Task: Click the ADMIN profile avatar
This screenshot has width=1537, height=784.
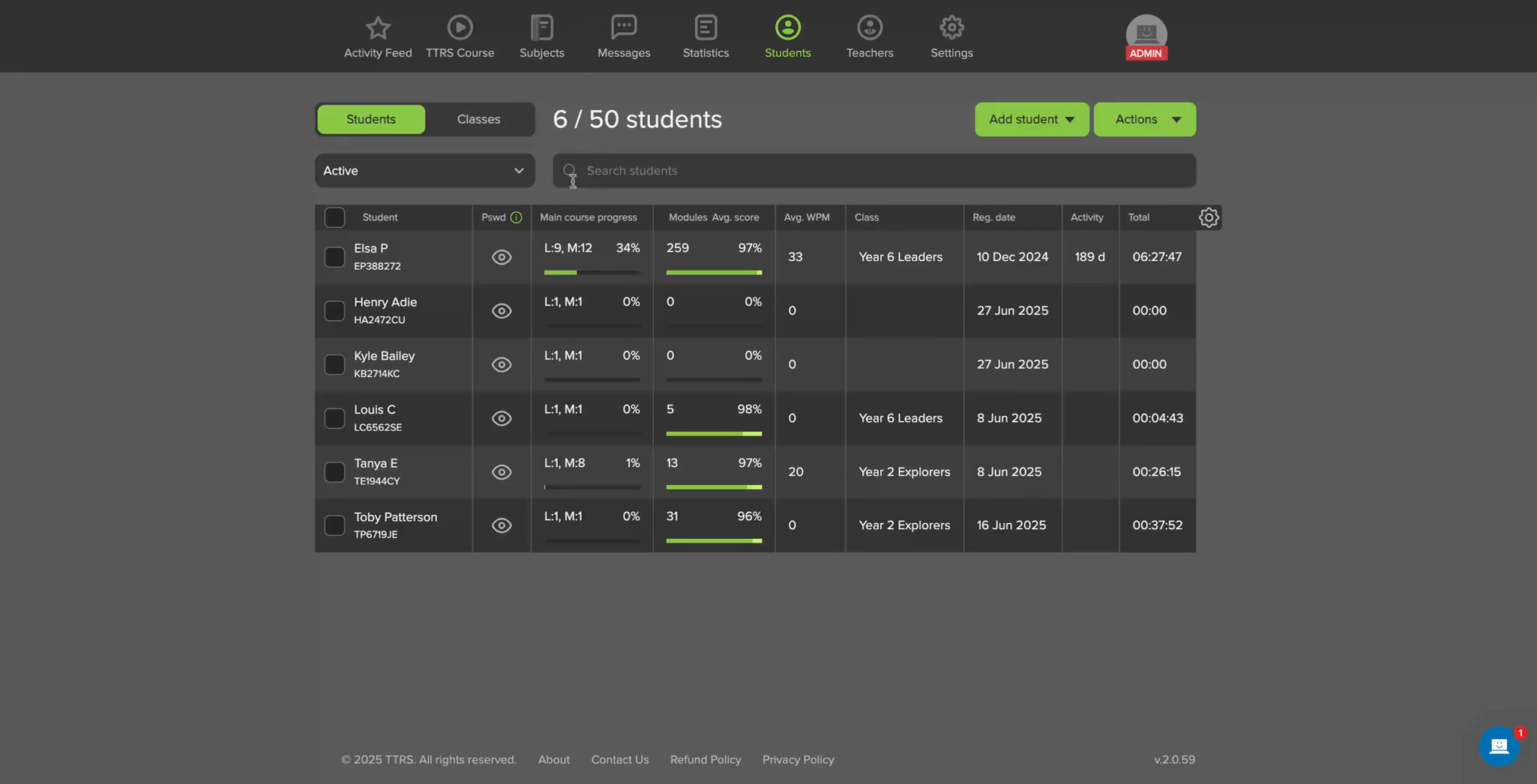Action: coord(1146,37)
